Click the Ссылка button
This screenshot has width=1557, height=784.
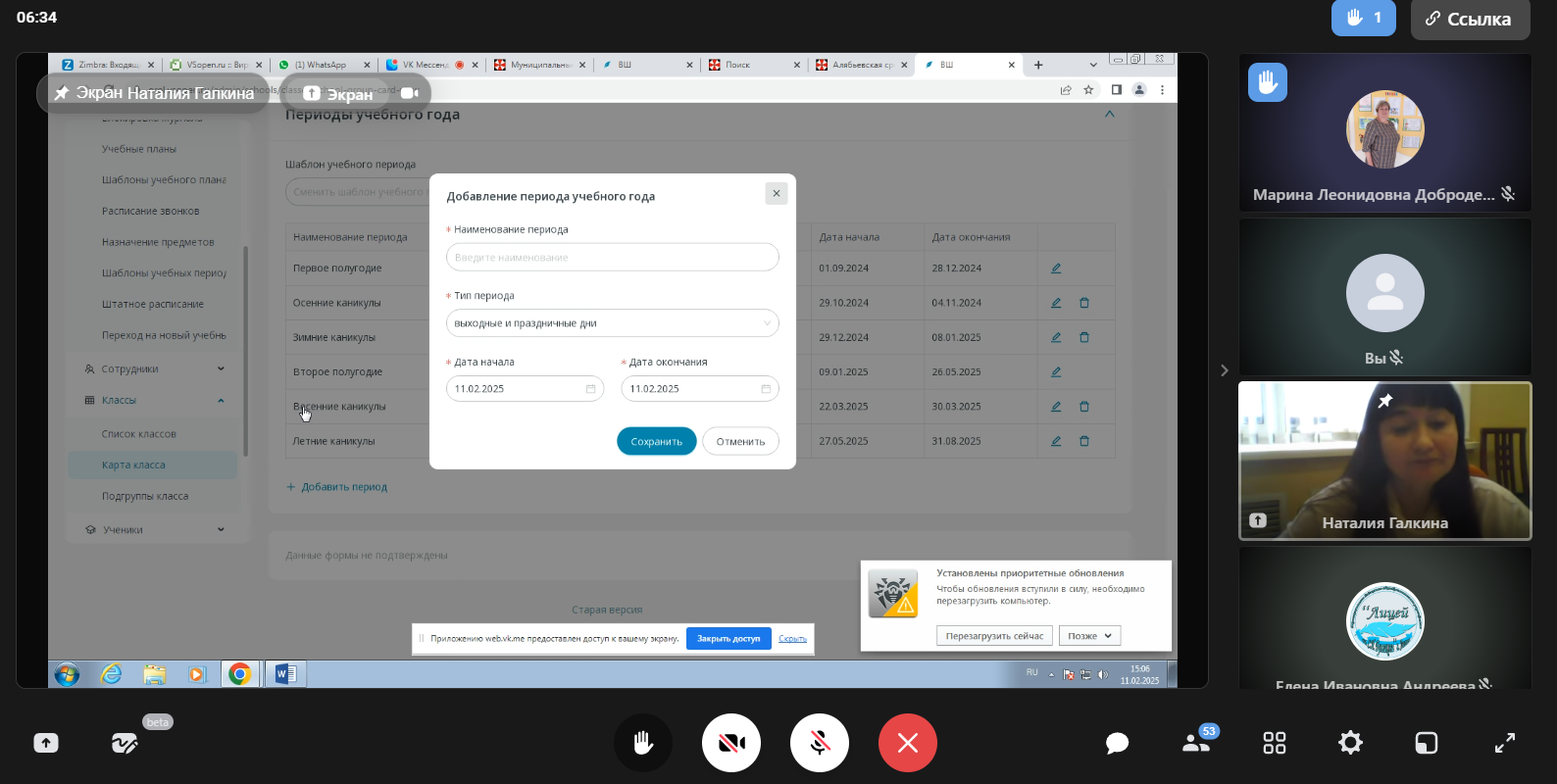click(x=1469, y=19)
